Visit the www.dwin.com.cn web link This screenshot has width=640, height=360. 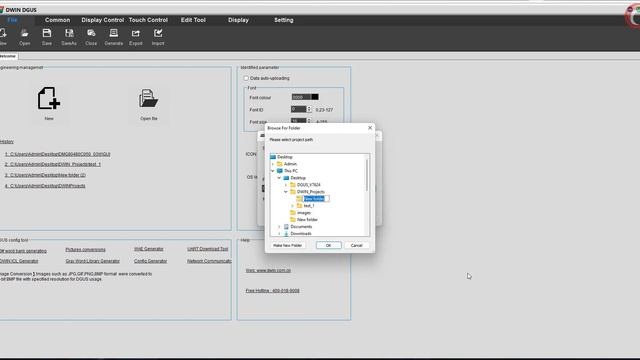click(x=268, y=271)
